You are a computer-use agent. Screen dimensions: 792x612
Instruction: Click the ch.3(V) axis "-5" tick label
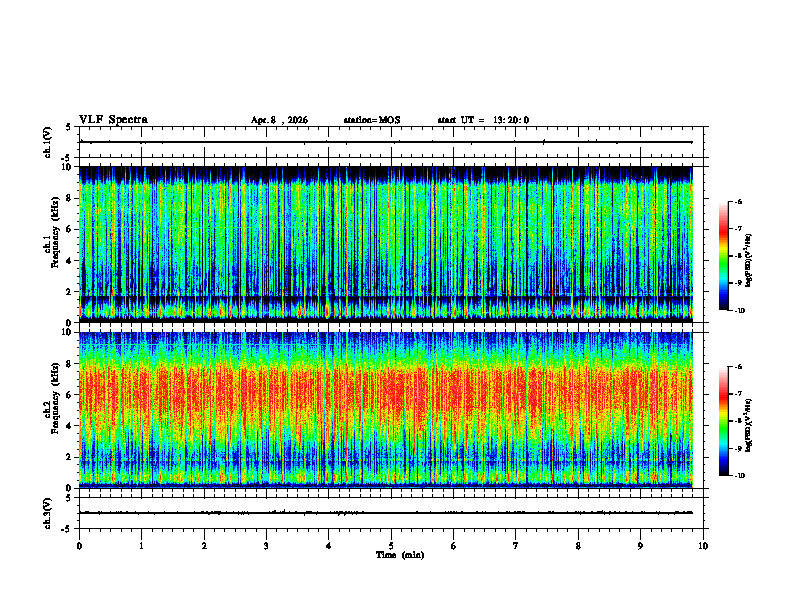67,529
